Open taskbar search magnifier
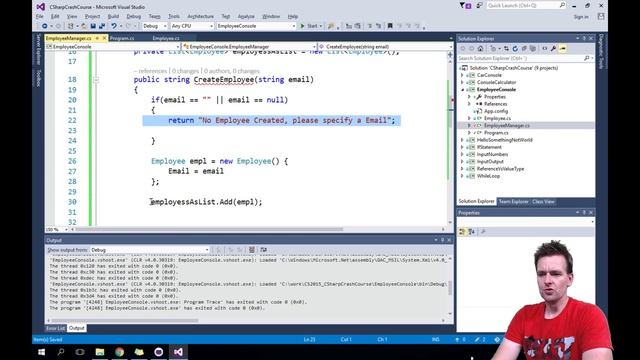 click(x=61, y=352)
